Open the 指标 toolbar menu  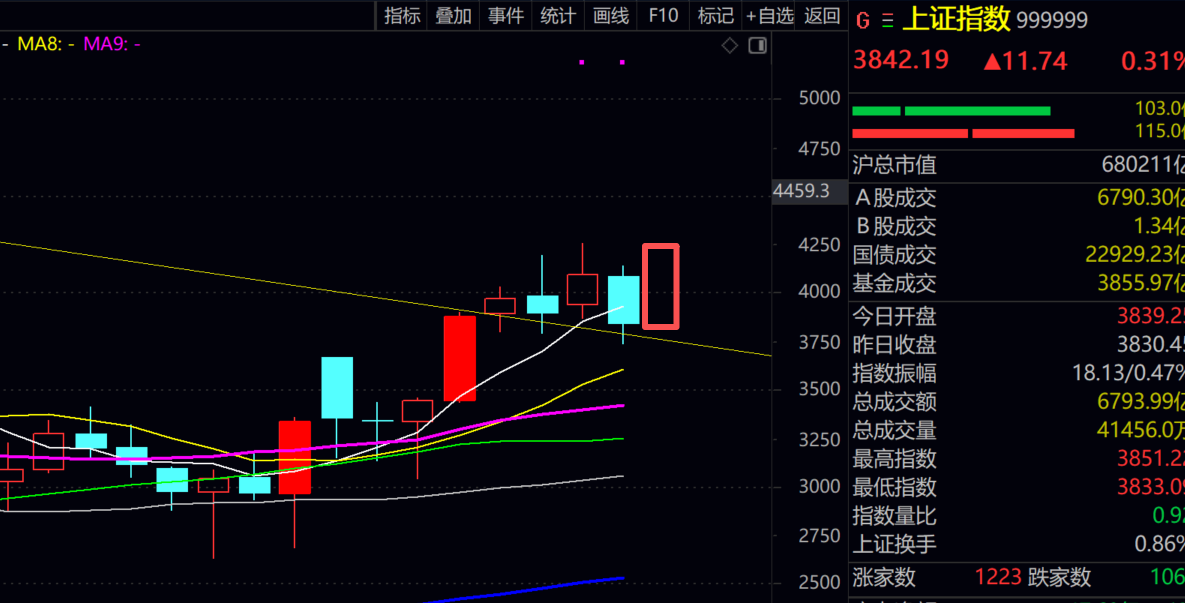click(402, 16)
